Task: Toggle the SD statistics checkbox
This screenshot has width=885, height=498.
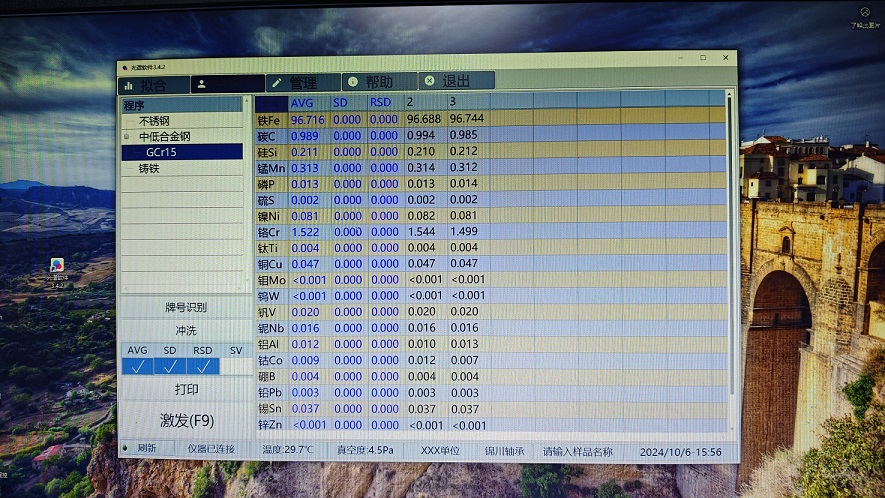Action: 170,367
